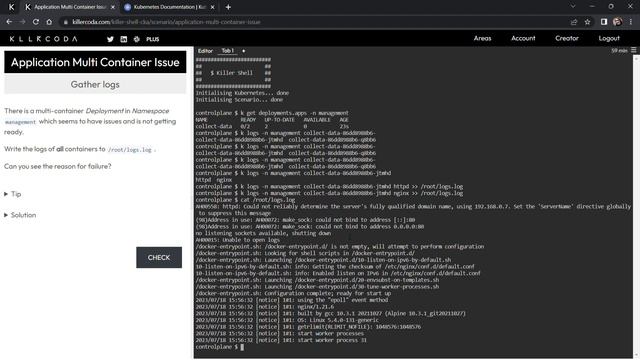Click the share page icon in address bar
Image resolution: width=640 pixels, height=360 pixels.
[x=574, y=22]
